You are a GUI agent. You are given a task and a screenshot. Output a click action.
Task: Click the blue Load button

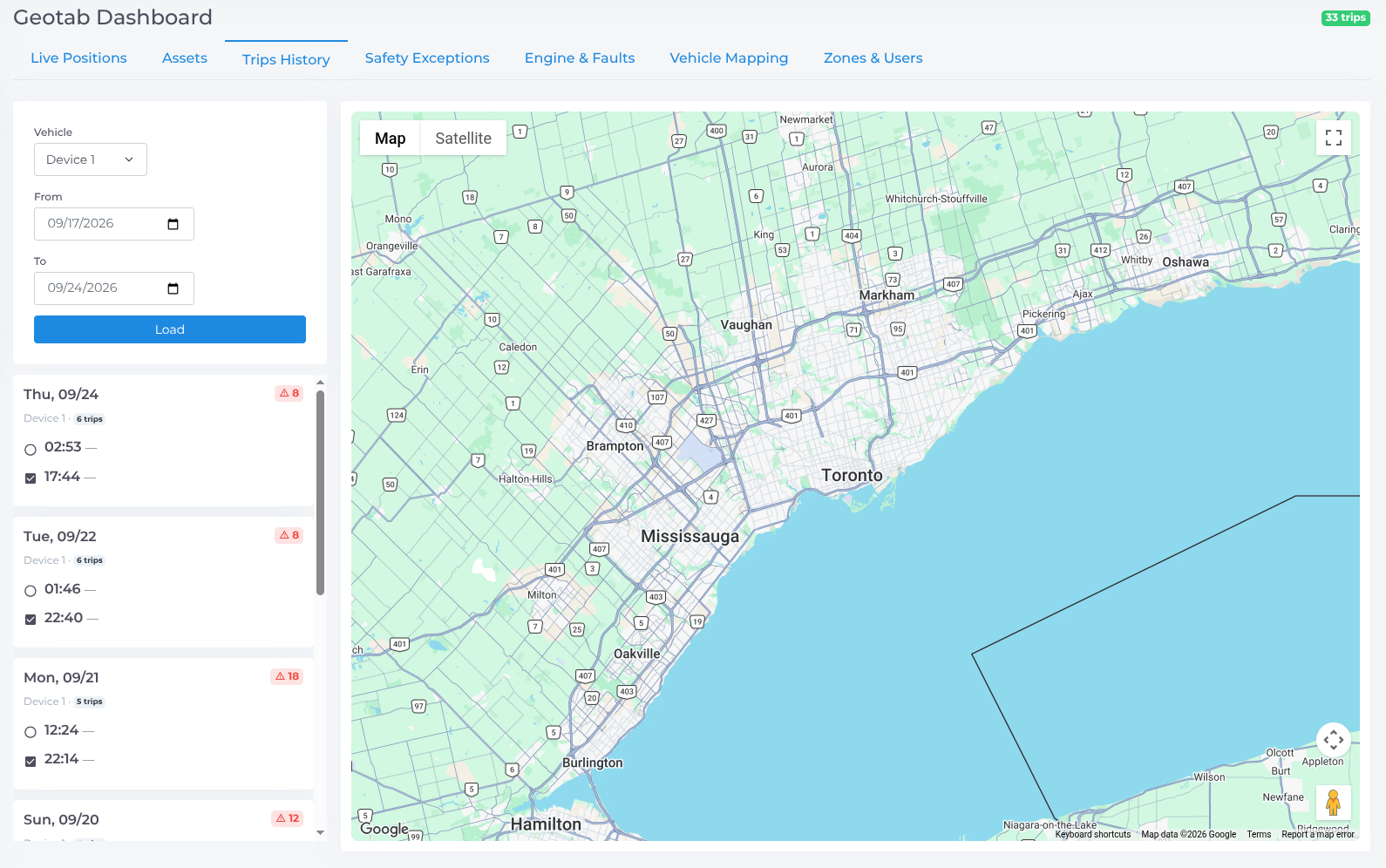(170, 329)
